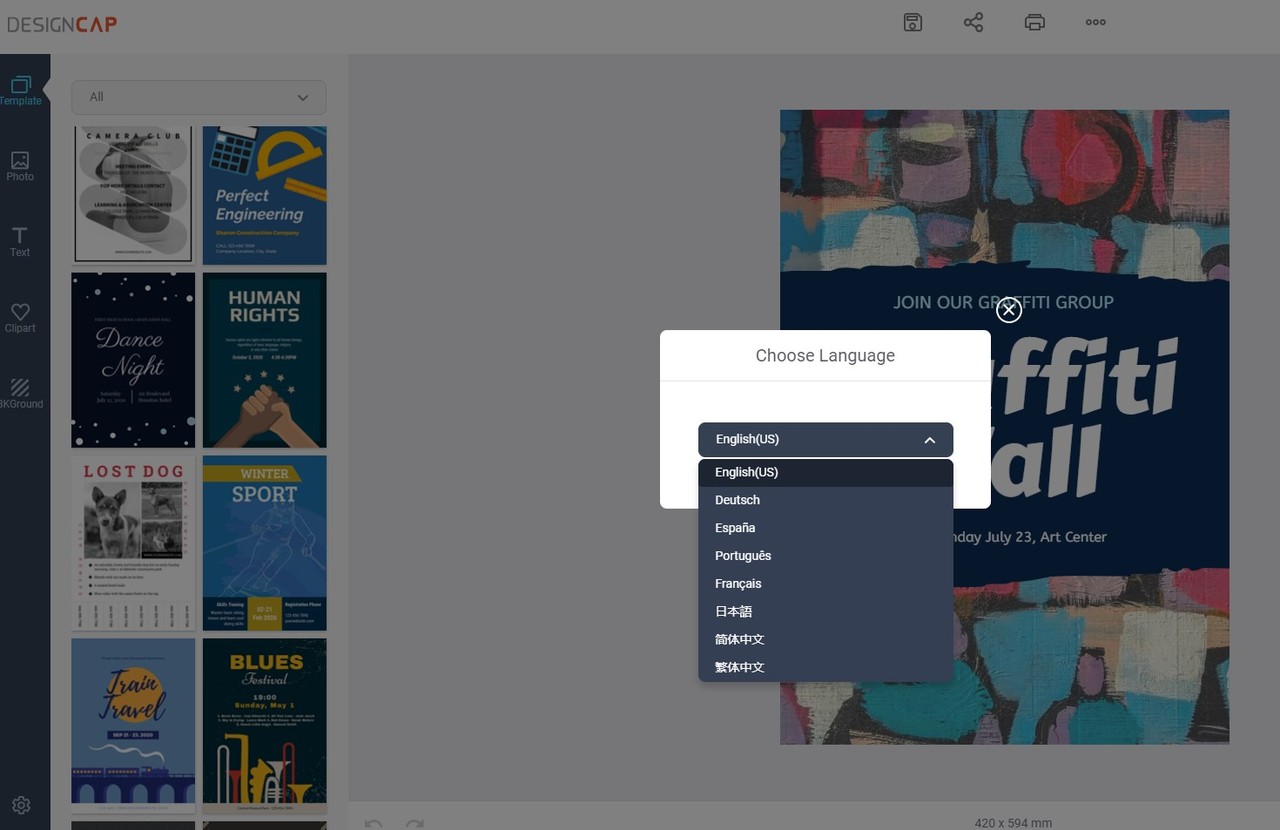Open the BKGround panel in sidebar
The image size is (1280, 830).
(x=20, y=394)
